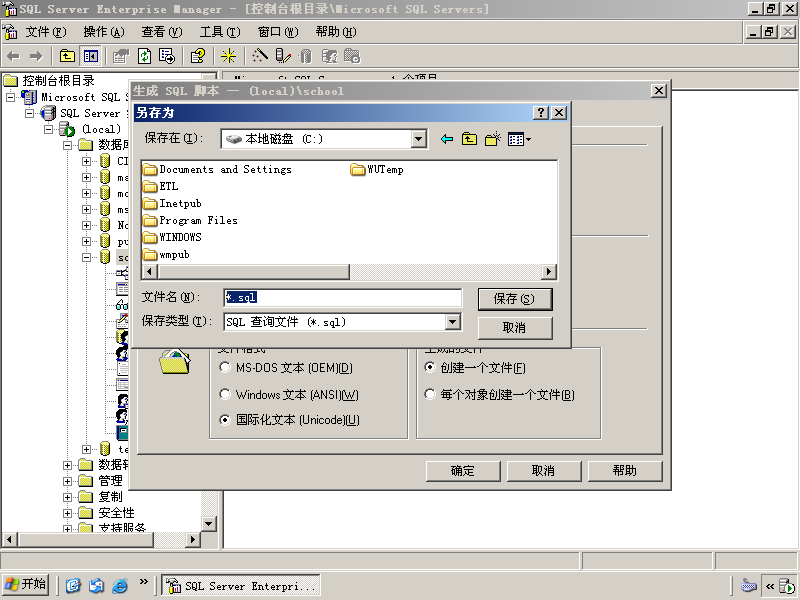Collapse the Microsoft SQL Servers tree node
This screenshot has width=800, height=600.
[x=10, y=97]
